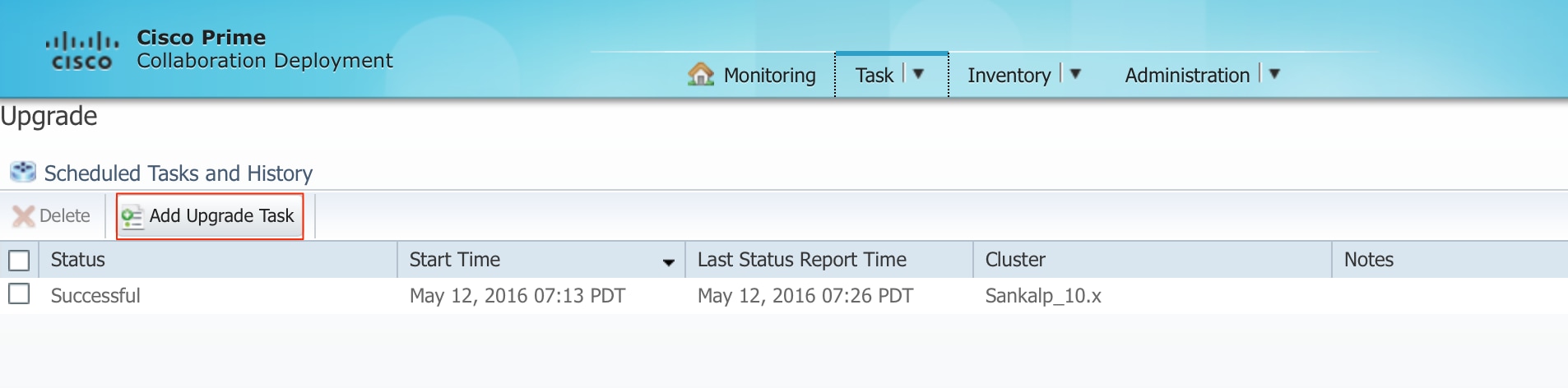Viewport: 1568px width, 388px height.
Task: Open the Task menu
Action: 874,76
